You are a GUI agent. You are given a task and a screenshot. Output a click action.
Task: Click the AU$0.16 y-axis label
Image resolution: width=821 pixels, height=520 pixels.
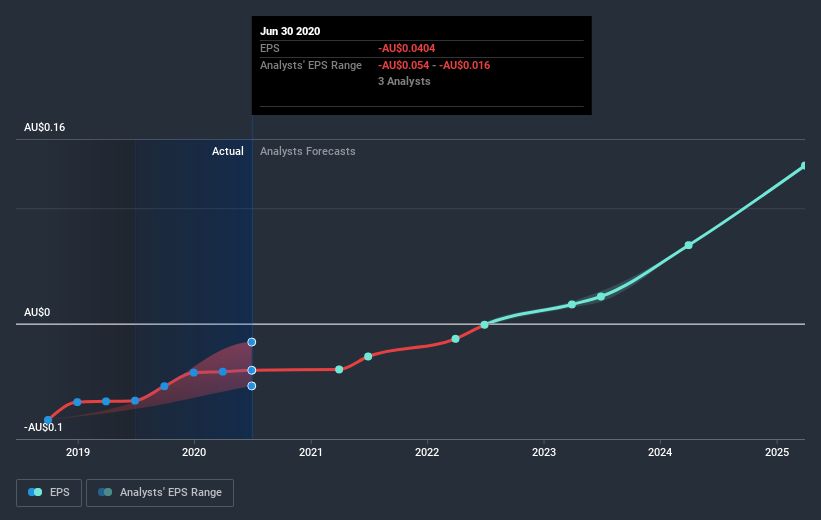point(45,127)
